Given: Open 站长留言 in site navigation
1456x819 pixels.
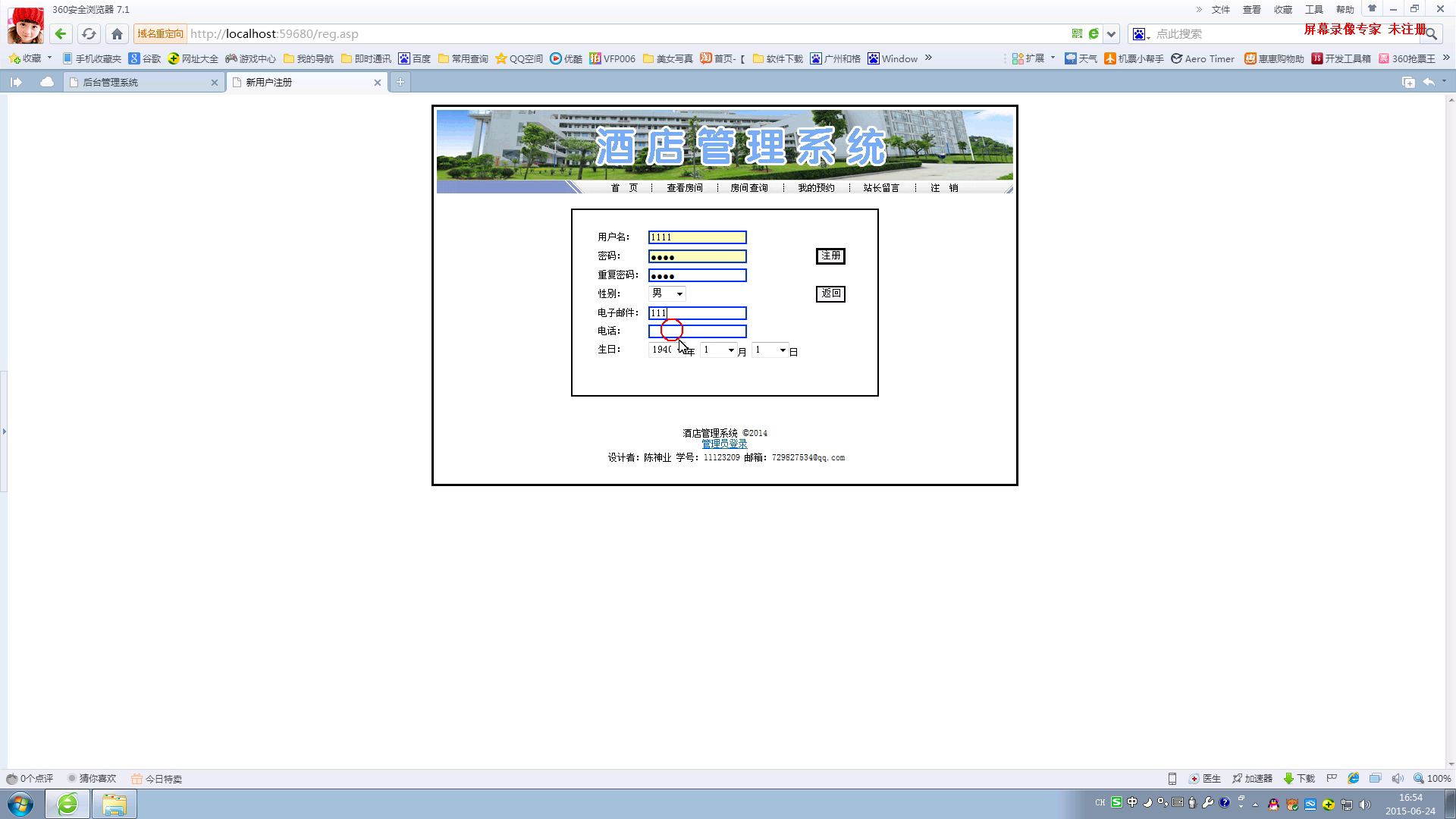Looking at the screenshot, I should point(881,188).
